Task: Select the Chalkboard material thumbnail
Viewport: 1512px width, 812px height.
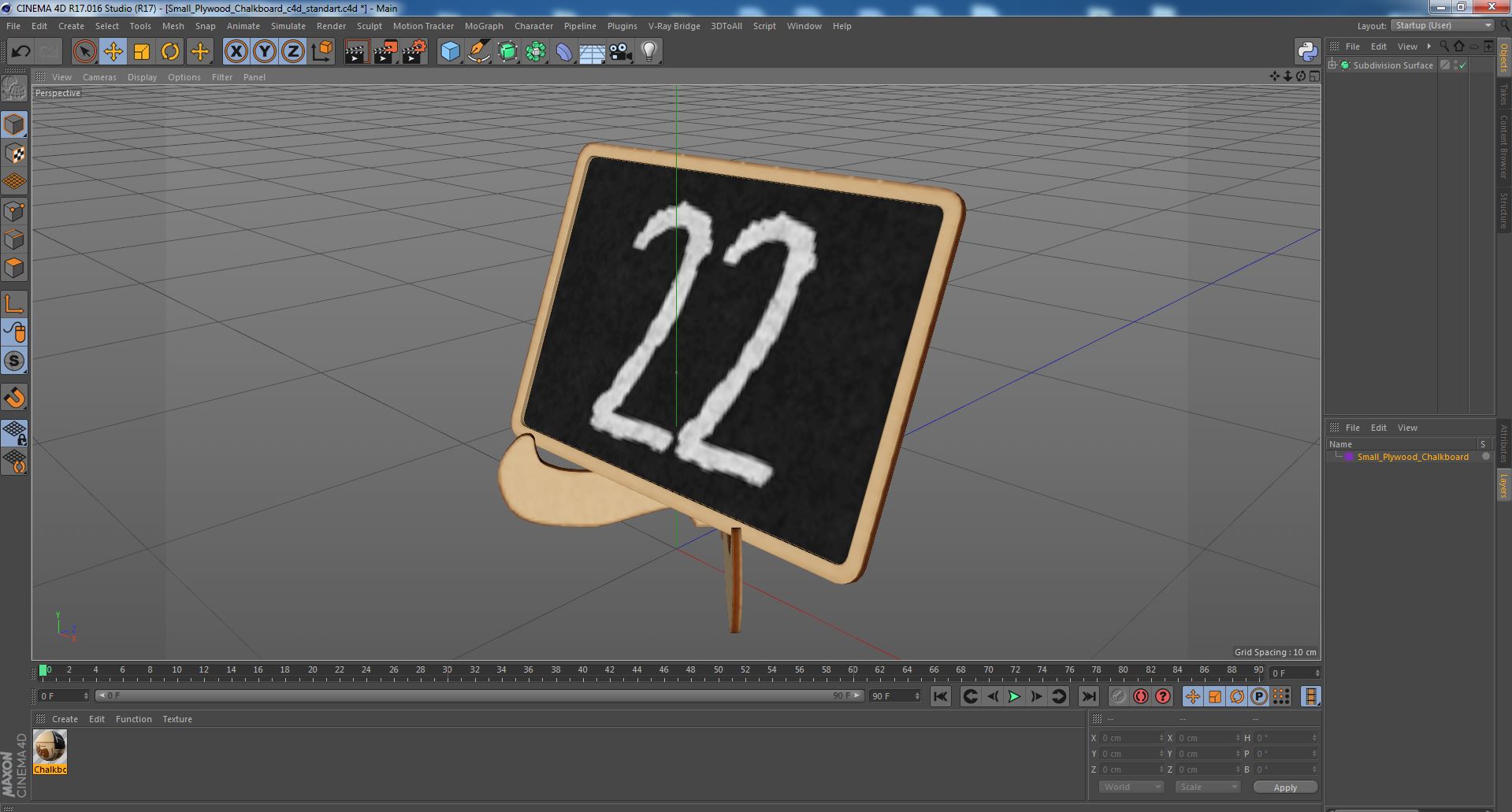Action: (x=50, y=747)
